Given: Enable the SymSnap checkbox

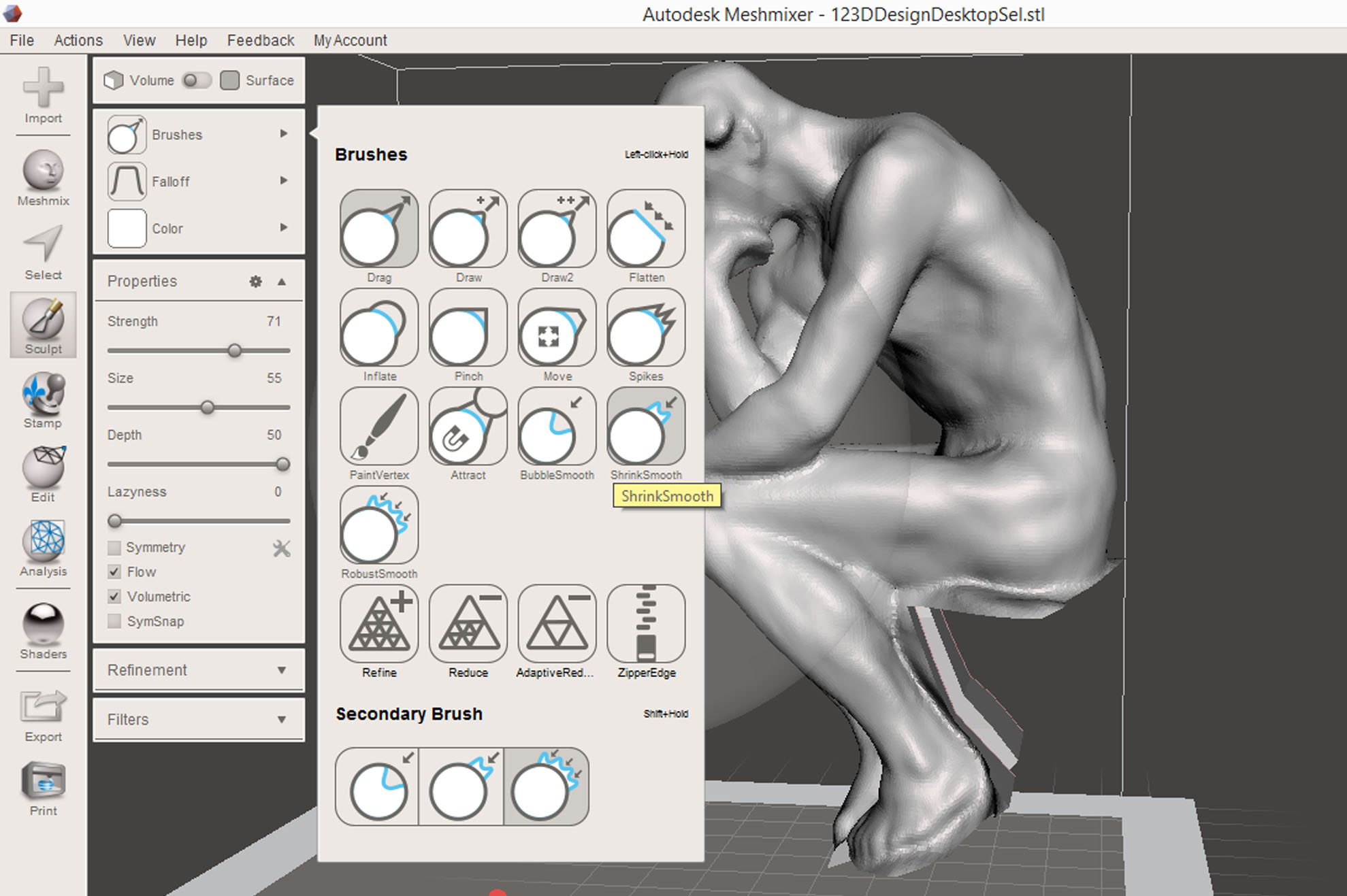Looking at the screenshot, I should pyautogui.click(x=114, y=621).
